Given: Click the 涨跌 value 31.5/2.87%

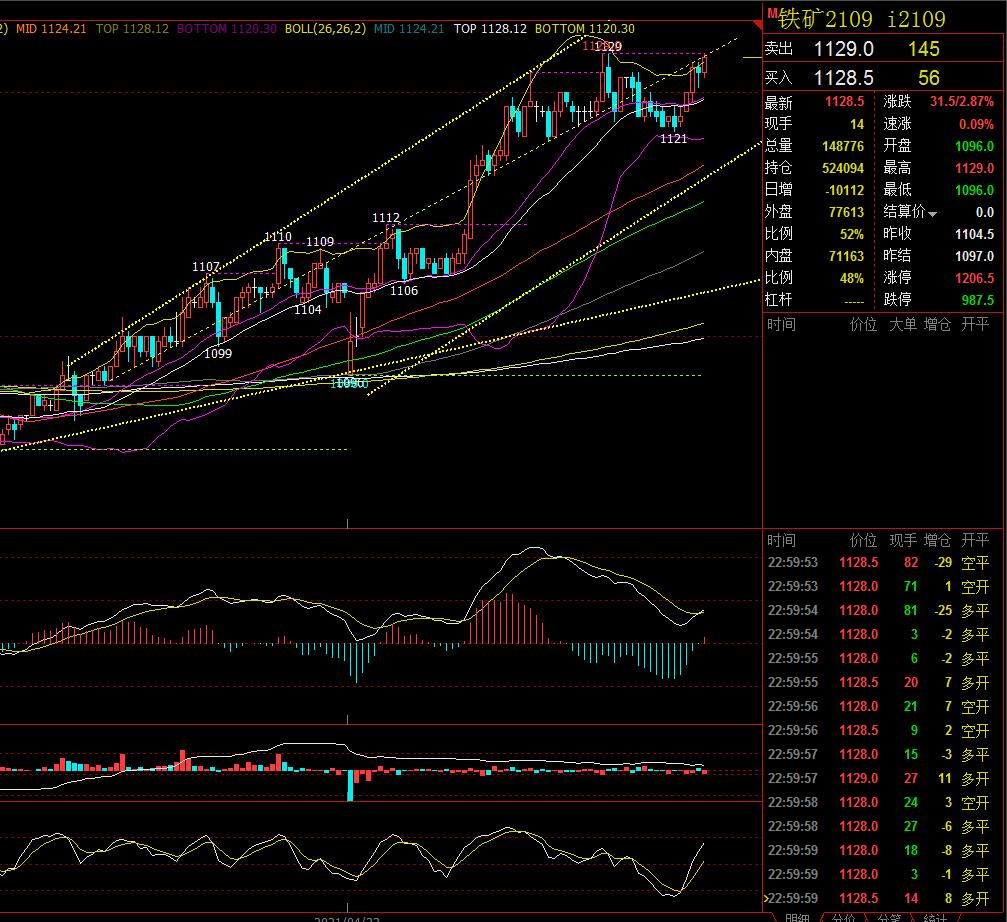Looking at the screenshot, I should pos(961,101).
